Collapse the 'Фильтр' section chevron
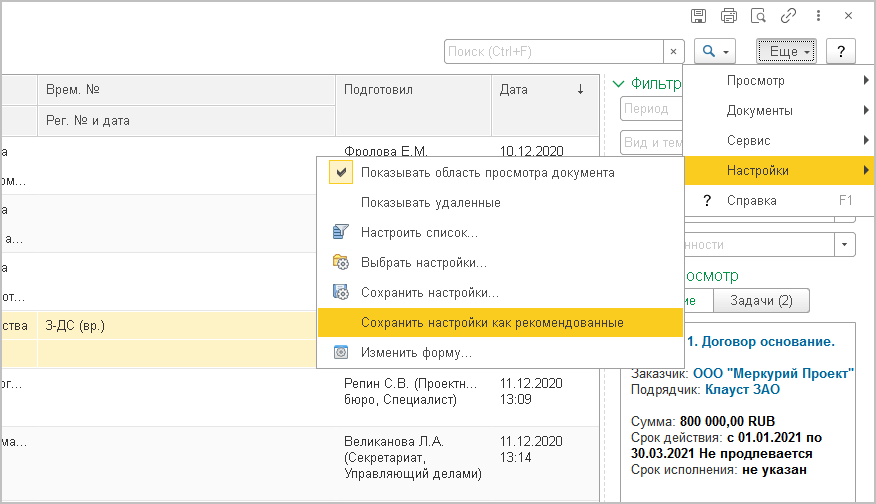Image resolution: width=876 pixels, height=504 pixels. 619,84
